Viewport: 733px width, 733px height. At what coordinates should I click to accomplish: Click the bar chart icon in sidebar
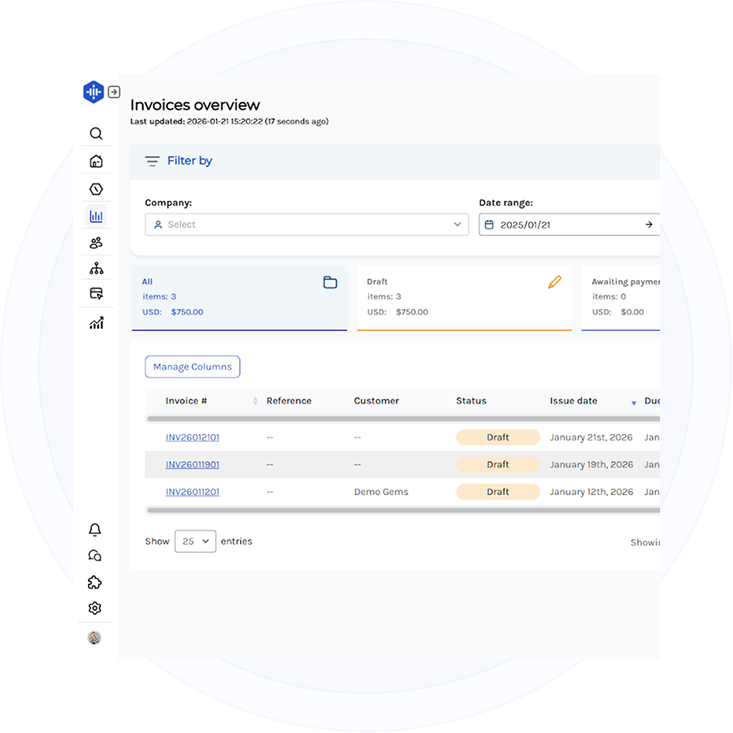coord(96,216)
